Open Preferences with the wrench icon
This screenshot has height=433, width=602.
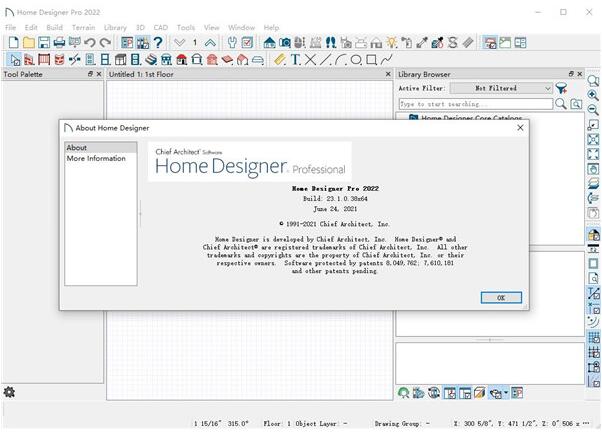pyautogui.click(x=232, y=42)
